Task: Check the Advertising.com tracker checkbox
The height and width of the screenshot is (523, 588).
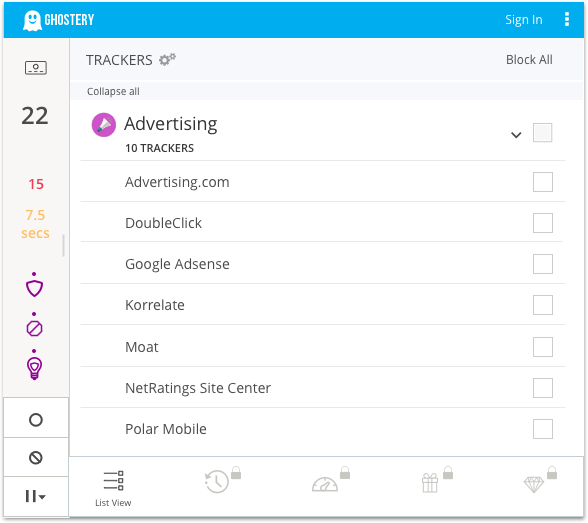Action: [x=543, y=182]
